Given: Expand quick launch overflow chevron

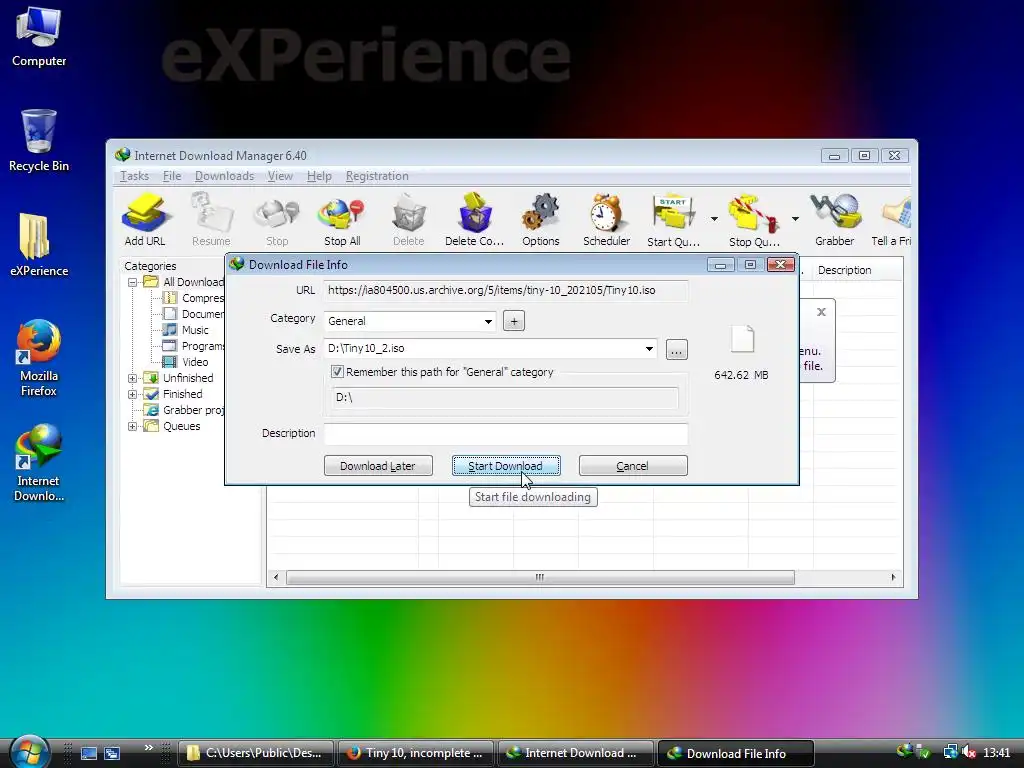Looking at the screenshot, I should click(x=149, y=748).
